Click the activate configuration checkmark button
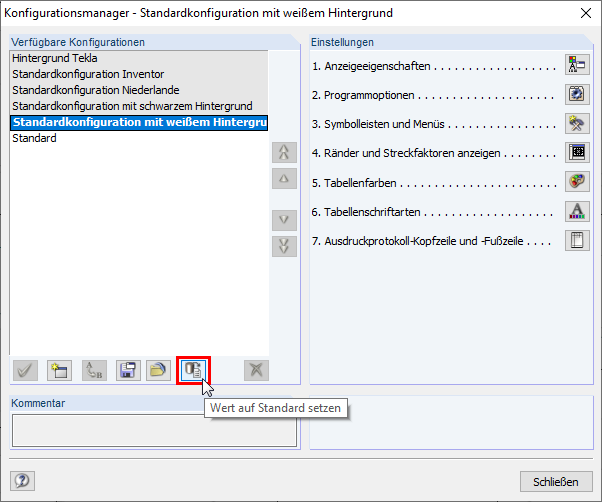This screenshot has height=502, width=602. click(x=25, y=370)
